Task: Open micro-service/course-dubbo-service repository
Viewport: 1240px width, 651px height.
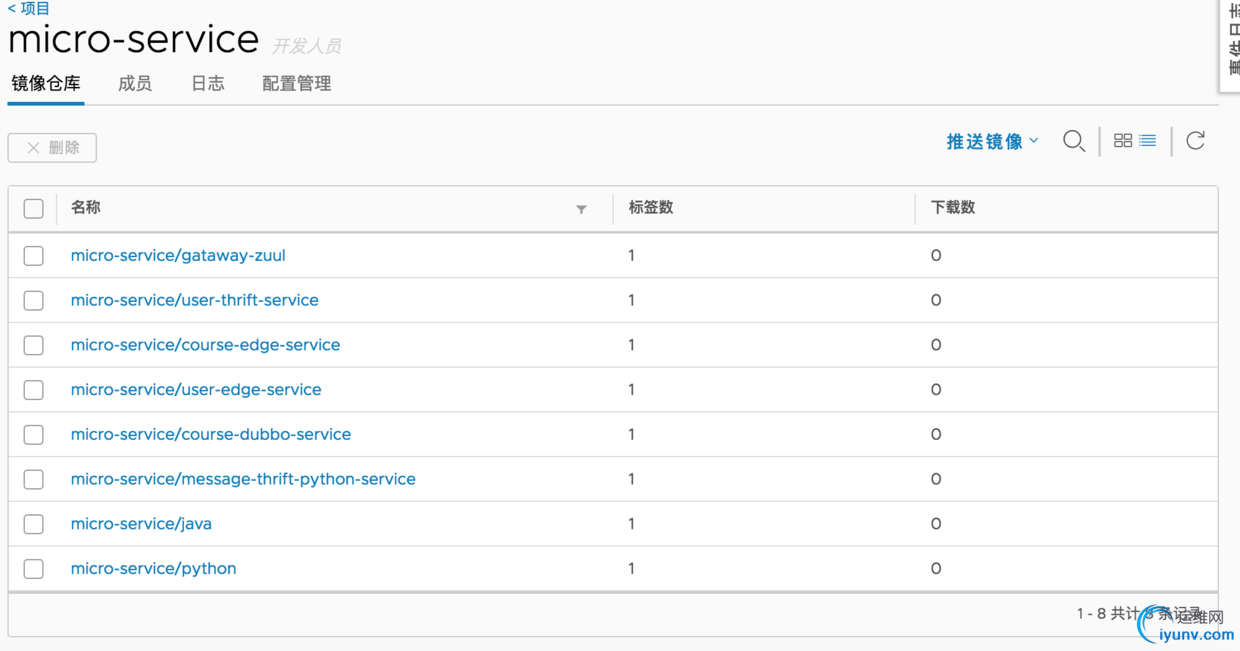Action: pyautogui.click(x=210, y=434)
